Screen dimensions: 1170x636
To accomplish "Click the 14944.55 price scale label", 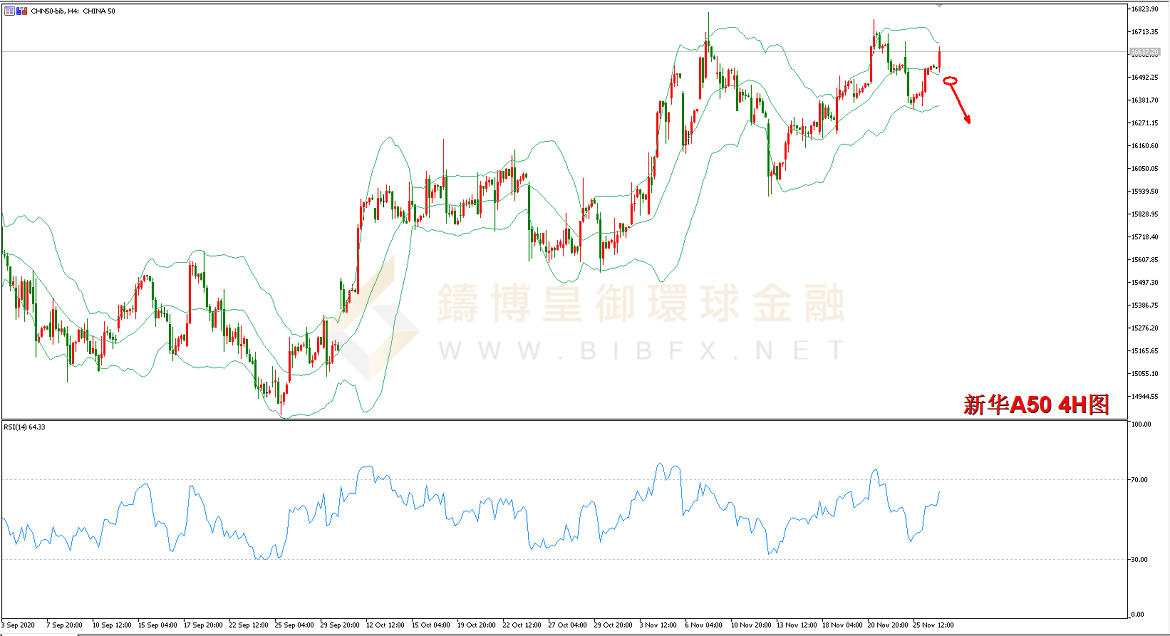I will click(1144, 396).
